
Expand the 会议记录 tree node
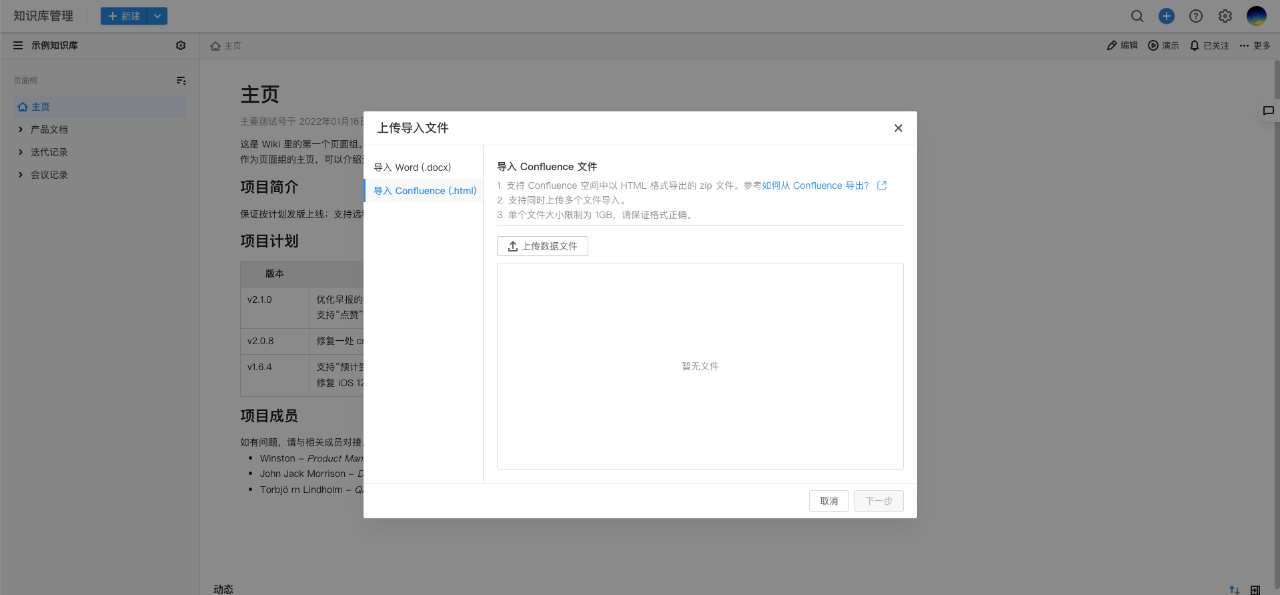21,175
